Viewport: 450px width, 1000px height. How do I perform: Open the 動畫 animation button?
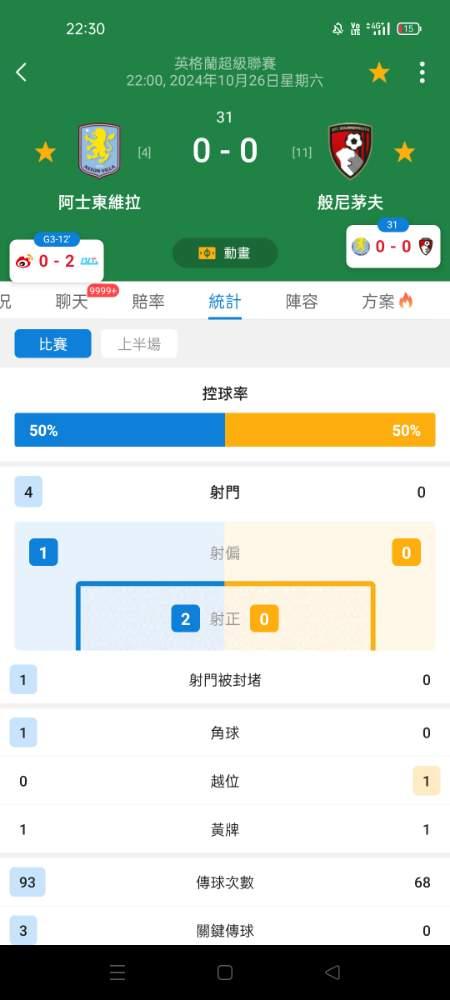(225, 253)
